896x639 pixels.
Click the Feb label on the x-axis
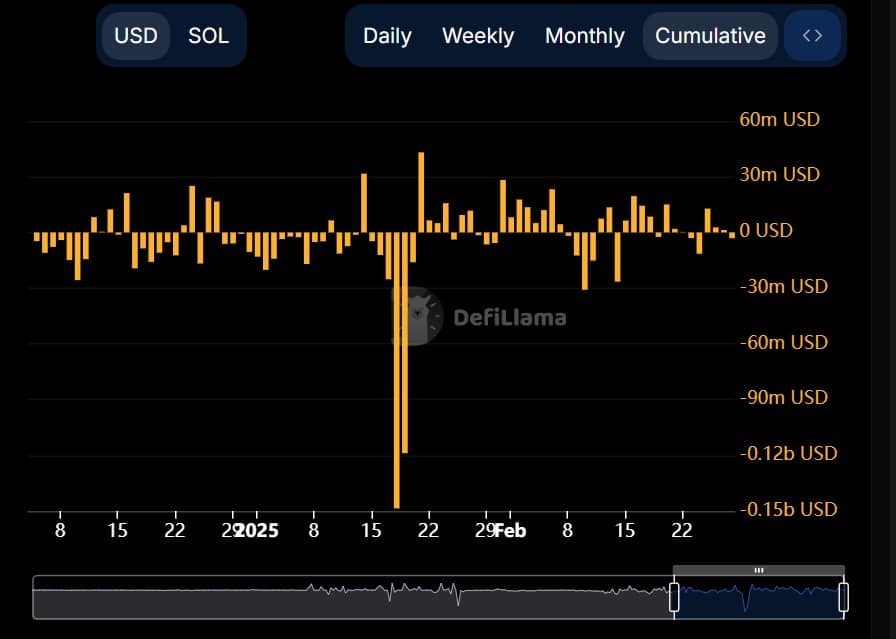pos(510,530)
